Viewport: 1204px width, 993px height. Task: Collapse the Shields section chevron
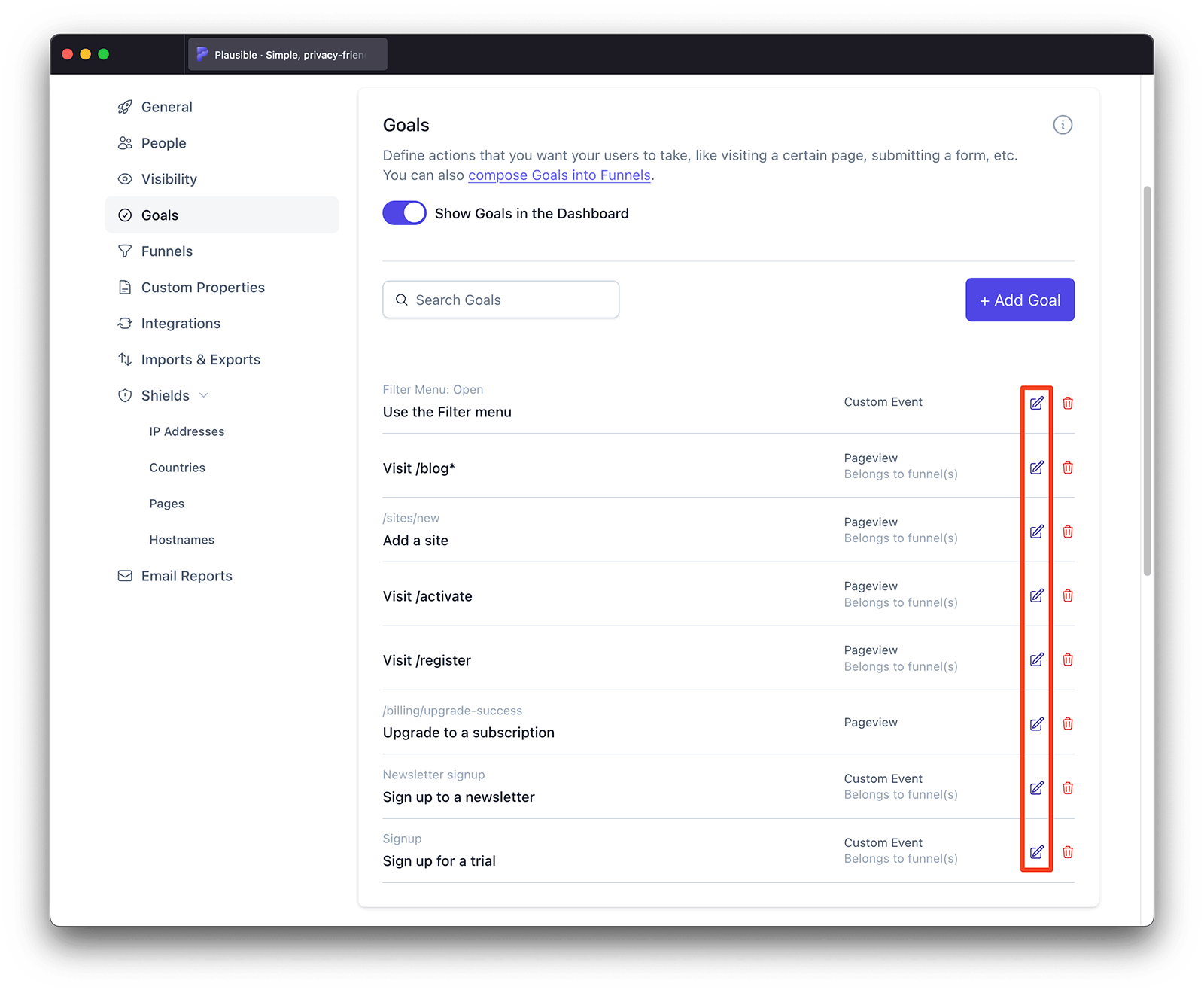[204, 395]
